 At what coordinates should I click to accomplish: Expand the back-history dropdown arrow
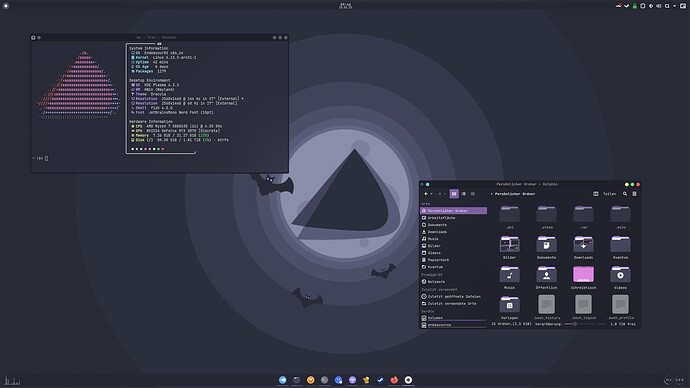[432, 194]
